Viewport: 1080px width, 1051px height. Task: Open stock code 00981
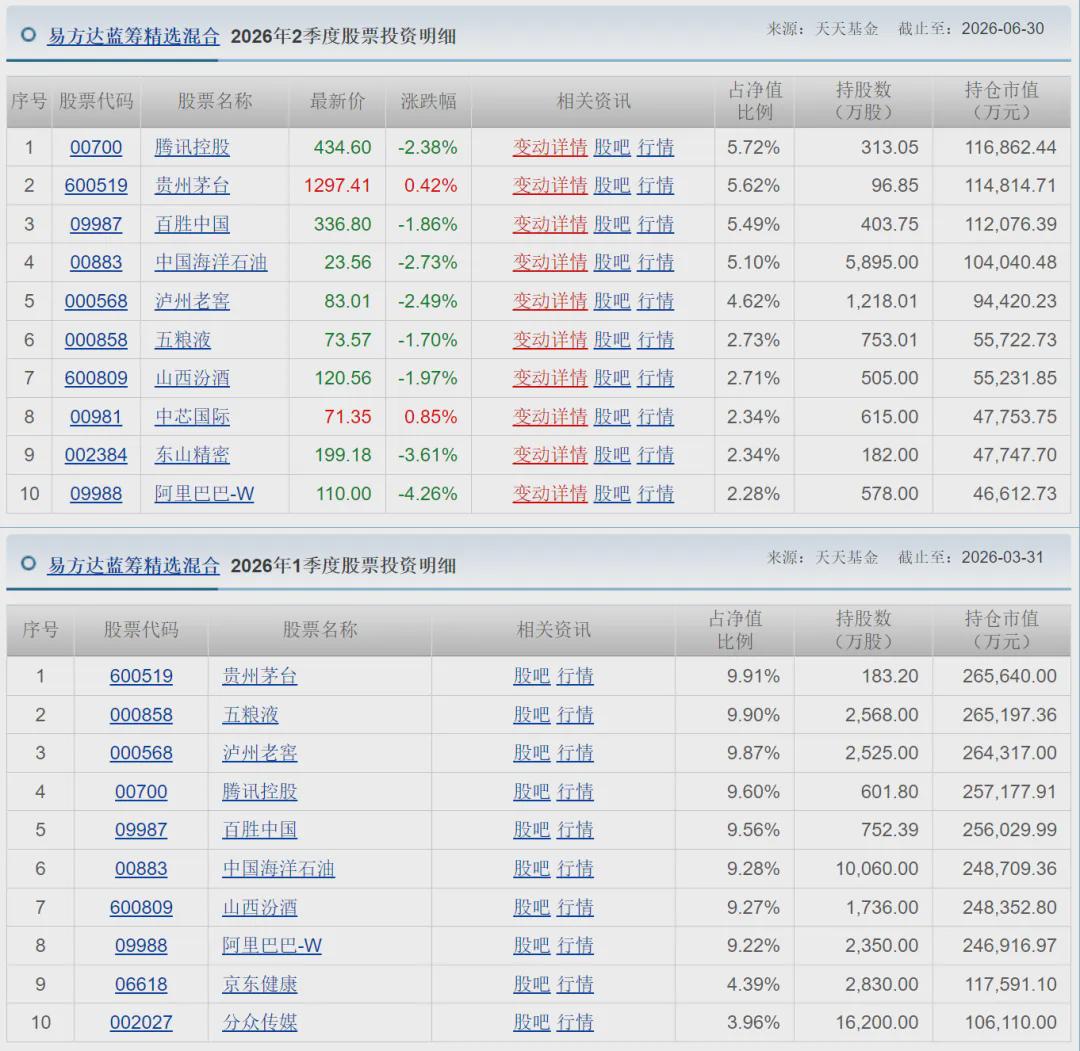96,417
